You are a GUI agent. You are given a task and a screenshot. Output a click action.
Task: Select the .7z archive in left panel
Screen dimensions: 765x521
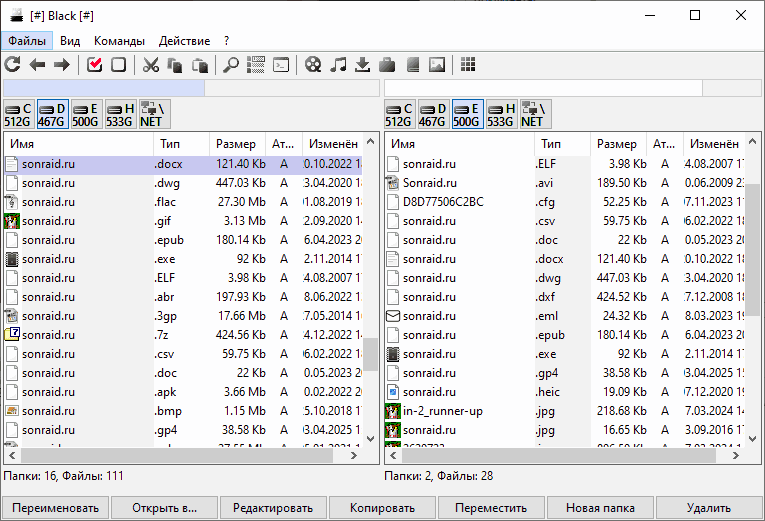coord(183,335)
